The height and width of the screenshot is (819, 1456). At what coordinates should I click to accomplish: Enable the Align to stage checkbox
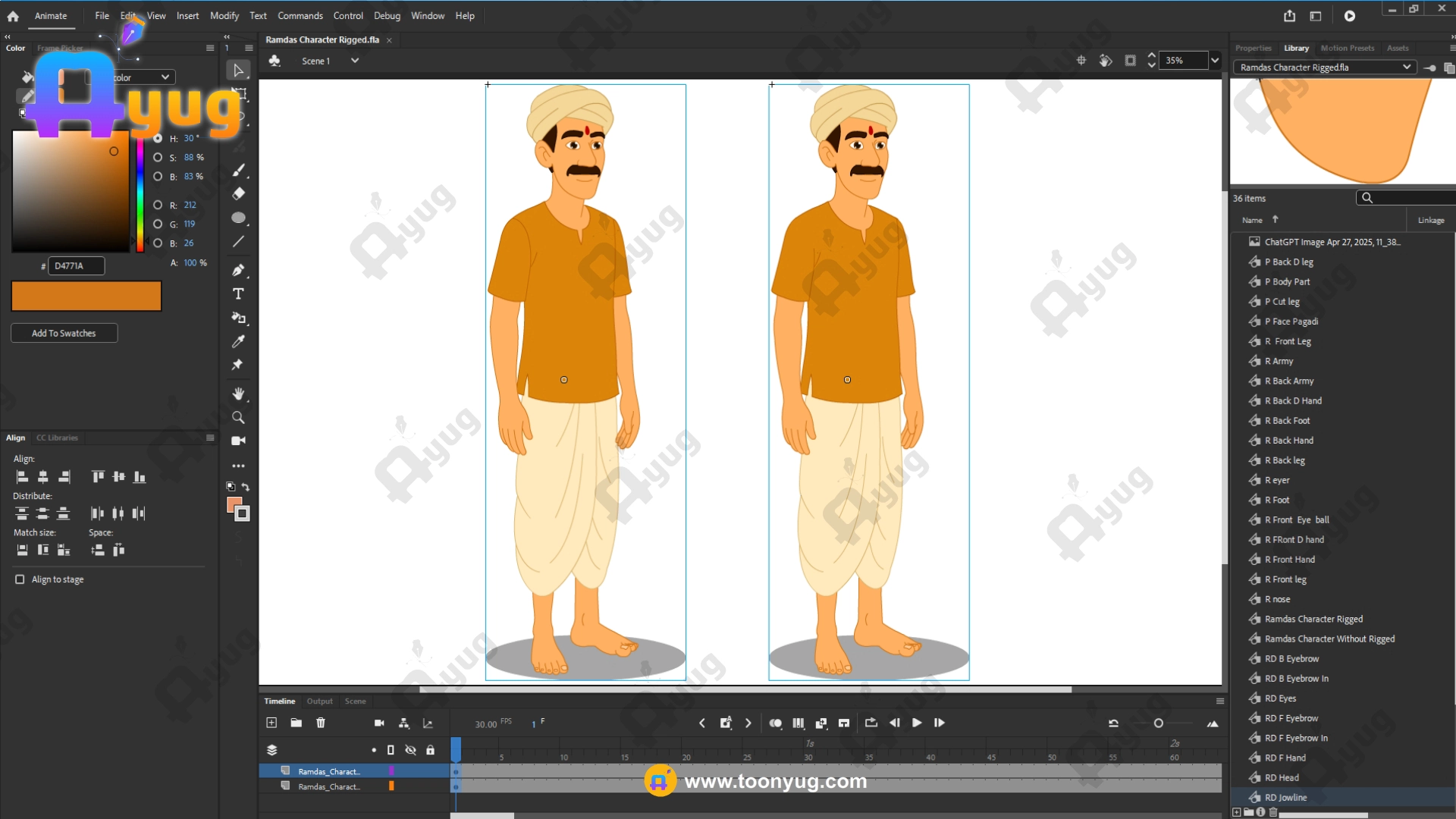(20, 579)
